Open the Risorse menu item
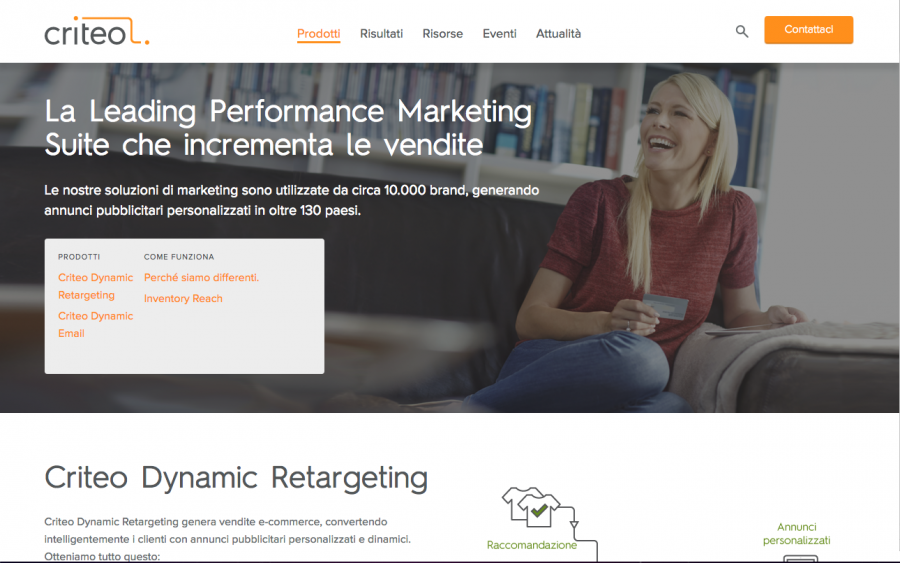The image size is (900, 563). (443, 34)
